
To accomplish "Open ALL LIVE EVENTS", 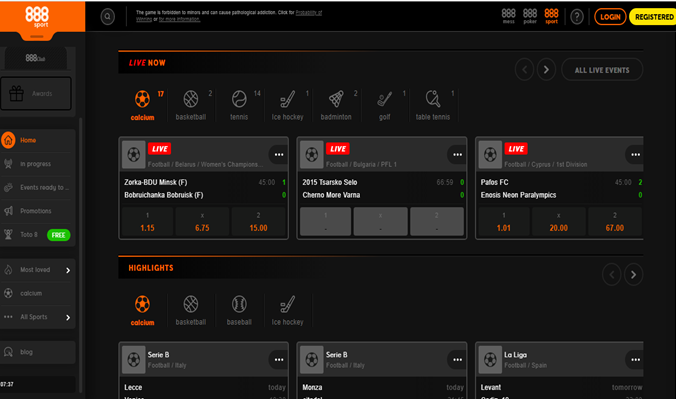I will (602, 70).
